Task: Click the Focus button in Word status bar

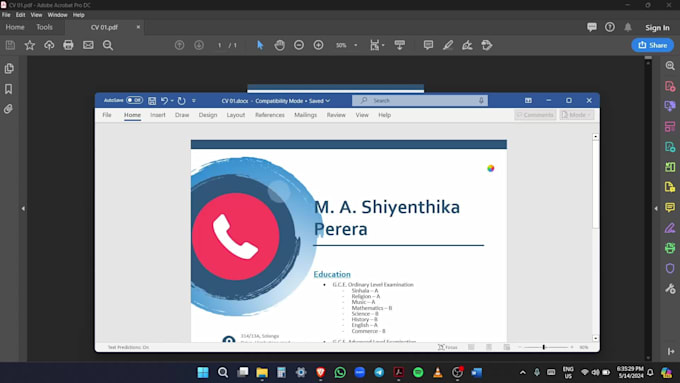Action: coord(448,347)
